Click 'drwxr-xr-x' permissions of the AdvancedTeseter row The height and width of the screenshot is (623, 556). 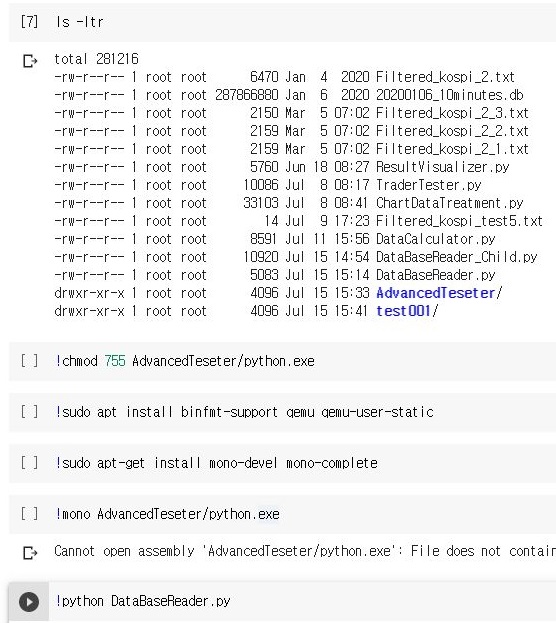[x=89, y=293]
